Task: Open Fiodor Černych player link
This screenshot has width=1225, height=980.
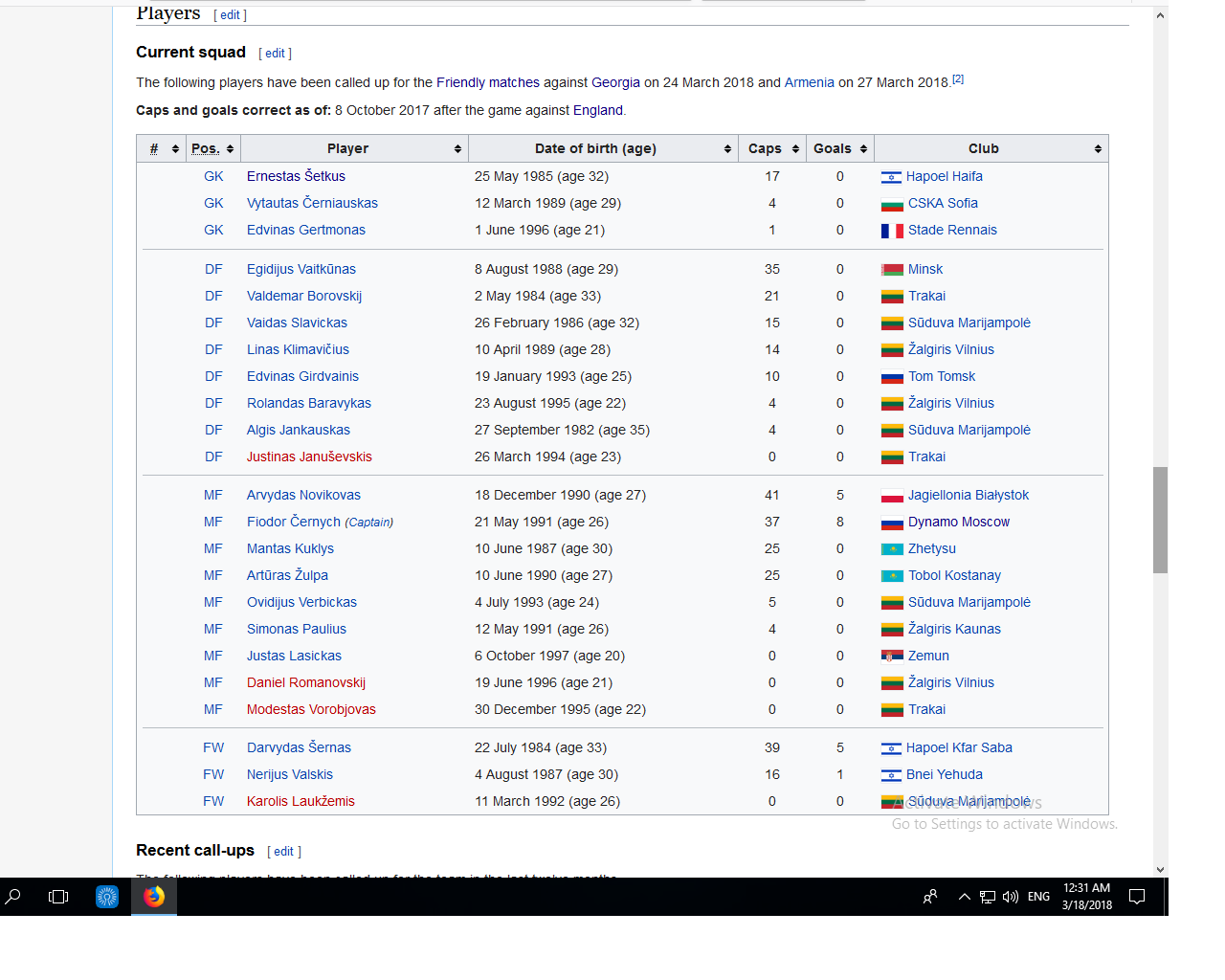Action: pyautogui.click(x=294, y=523)
